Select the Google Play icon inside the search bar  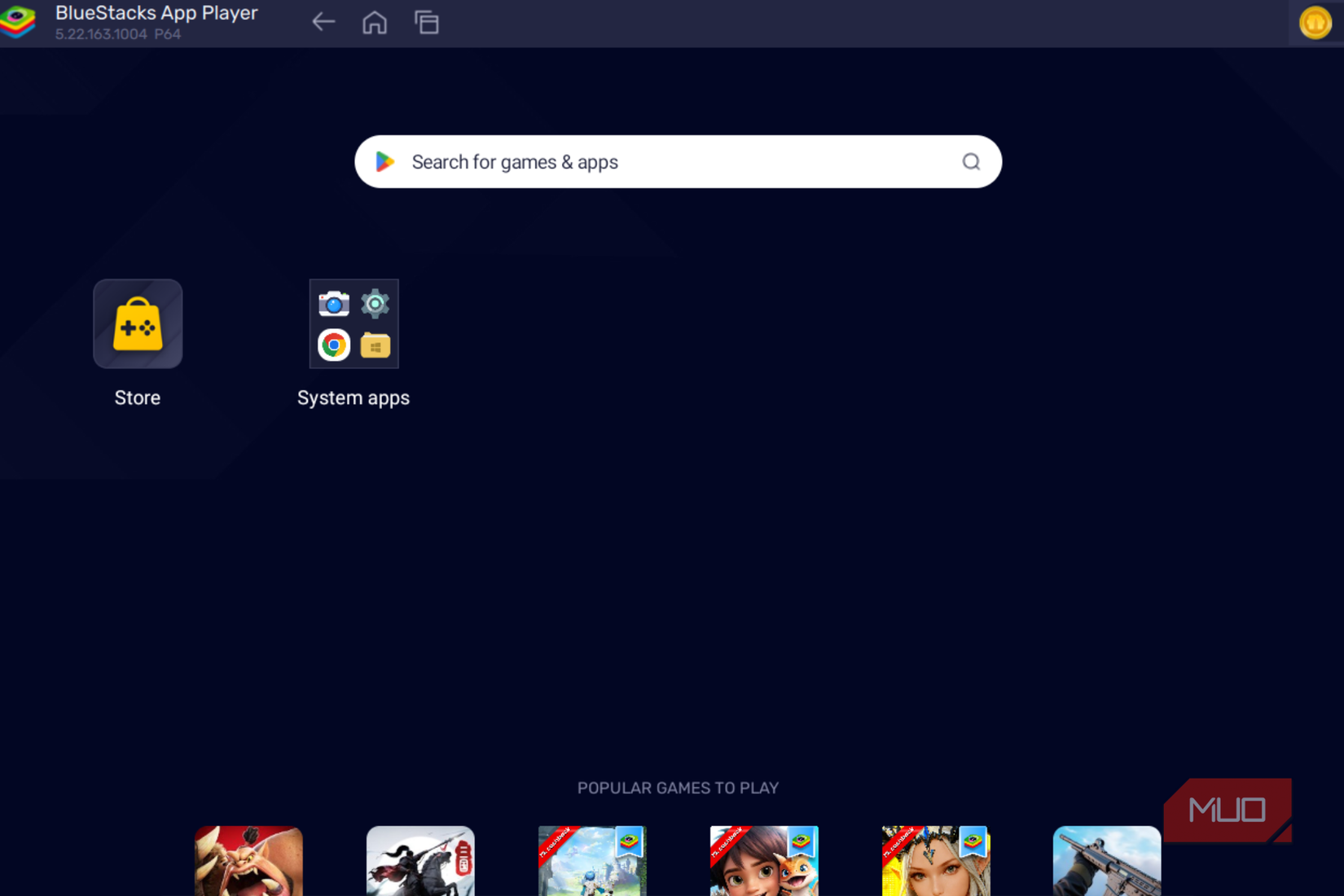pos(384,161)
